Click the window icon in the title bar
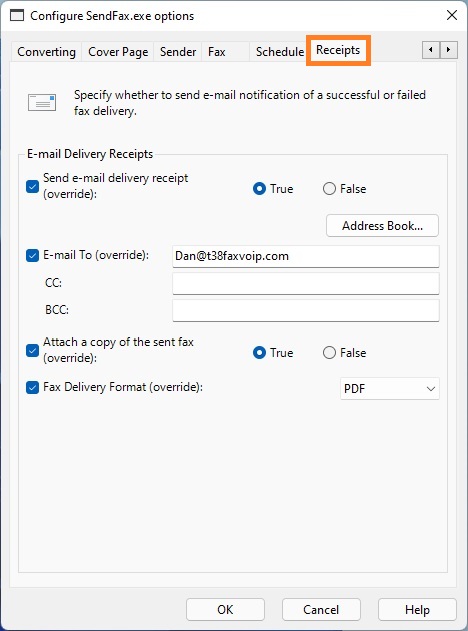Viewport: 468px width, 631px height. tap(17, 16)
